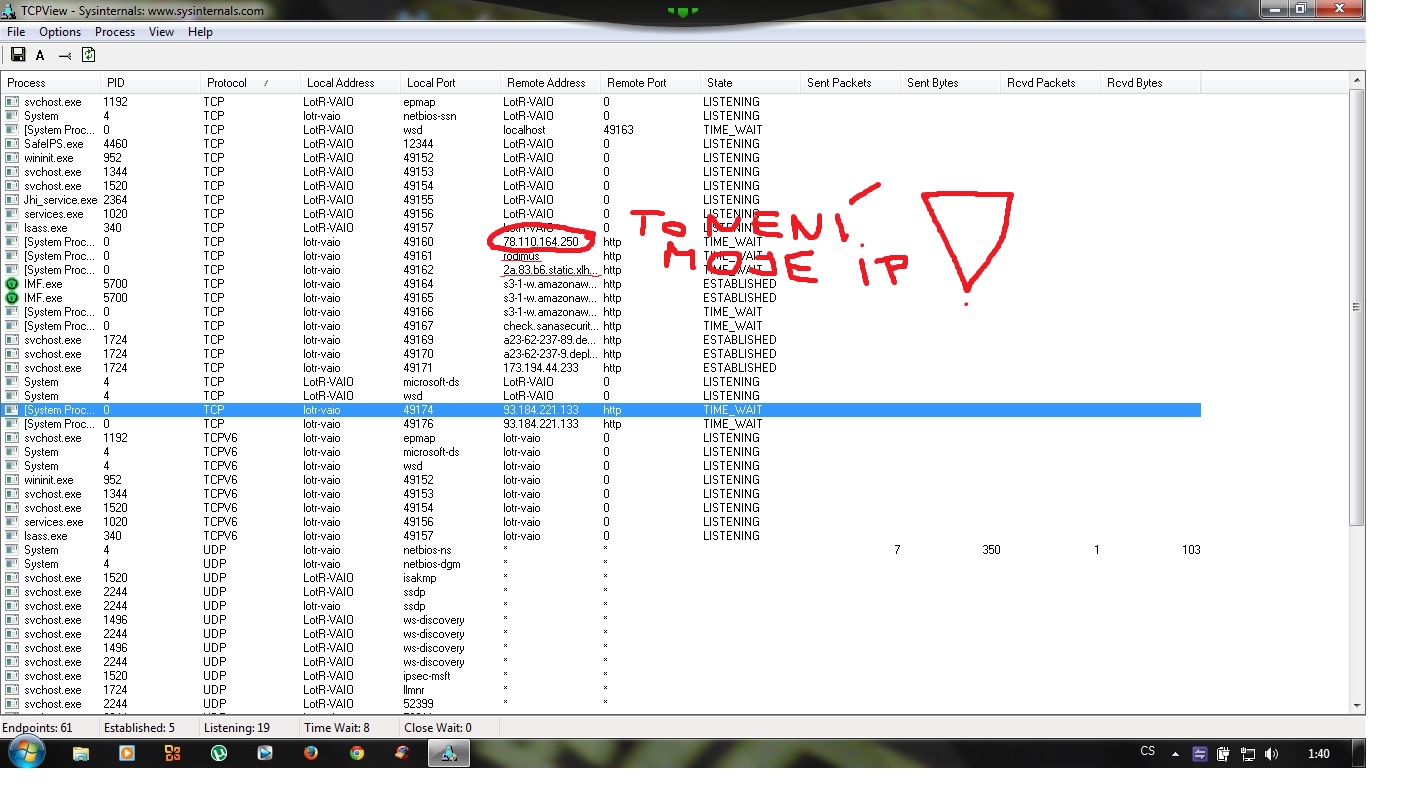Click the taskbar clock showing 1:40
This screenshot has height=791, width=1415.
[x=1319, y=754]
